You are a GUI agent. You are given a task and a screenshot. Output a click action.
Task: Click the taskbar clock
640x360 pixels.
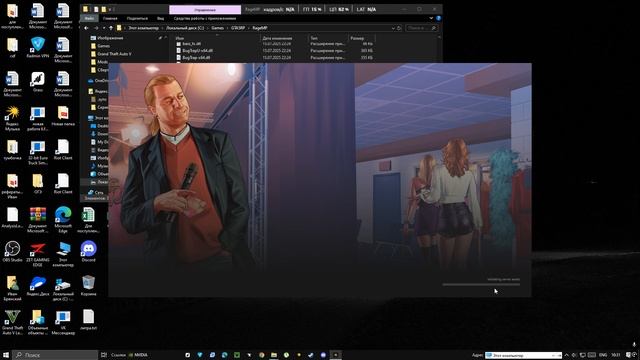click(x=616, y=355)
